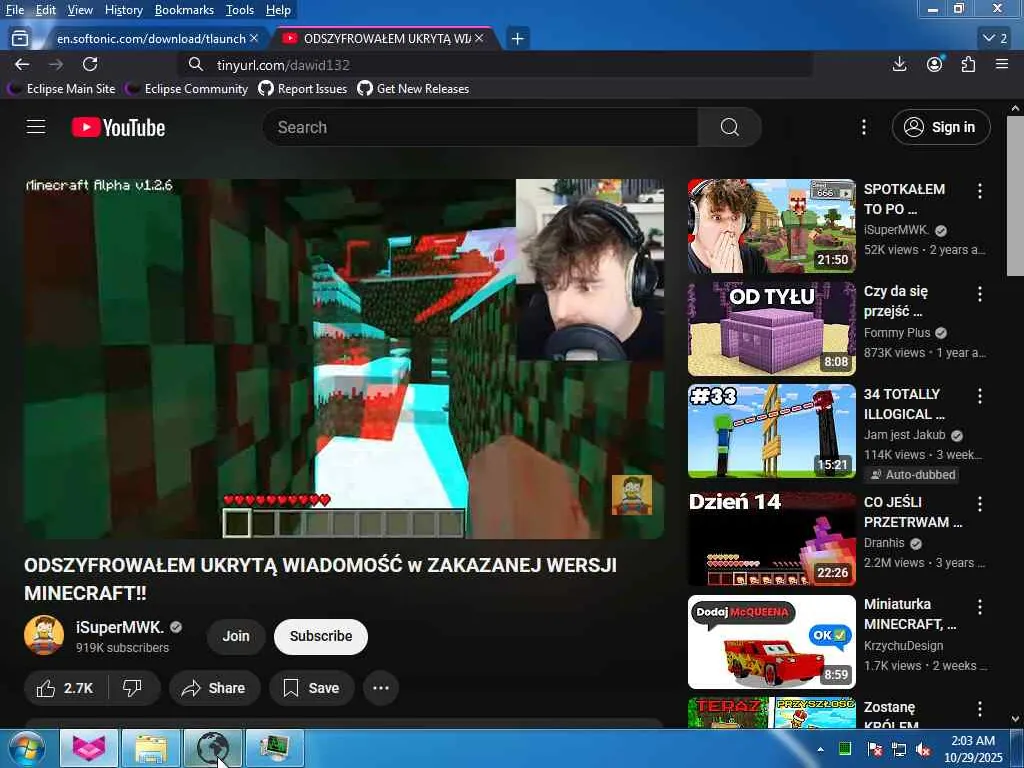
Task: Open the Windows Start menu
Action: 26,748
